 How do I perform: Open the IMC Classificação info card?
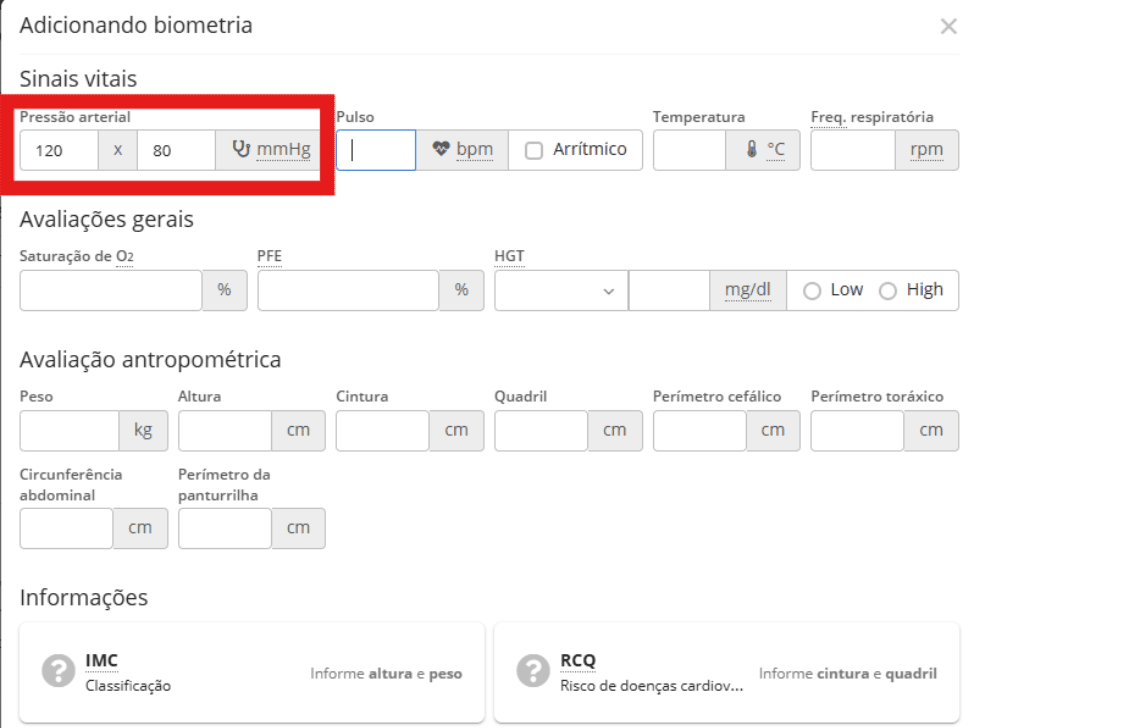click(x=252, y=672)
